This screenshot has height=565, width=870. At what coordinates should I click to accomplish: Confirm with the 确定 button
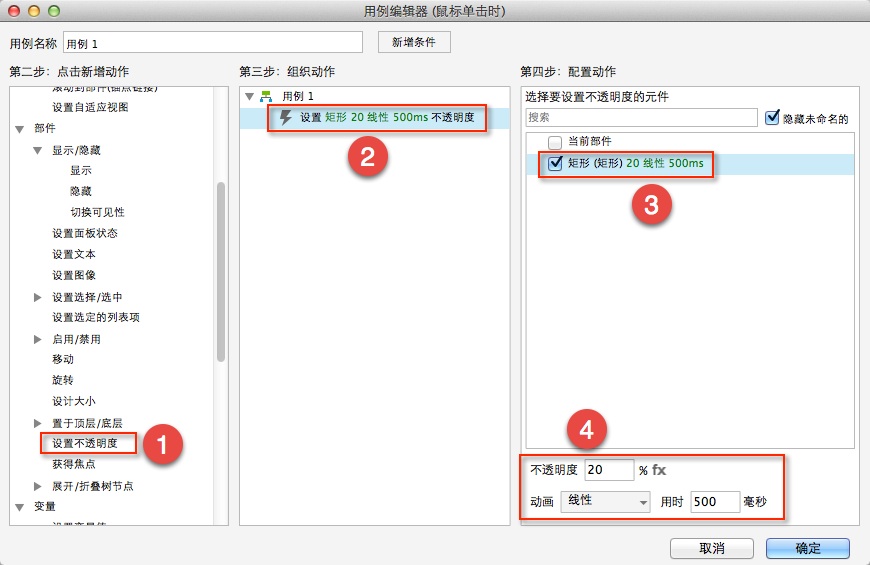(807, 548)
